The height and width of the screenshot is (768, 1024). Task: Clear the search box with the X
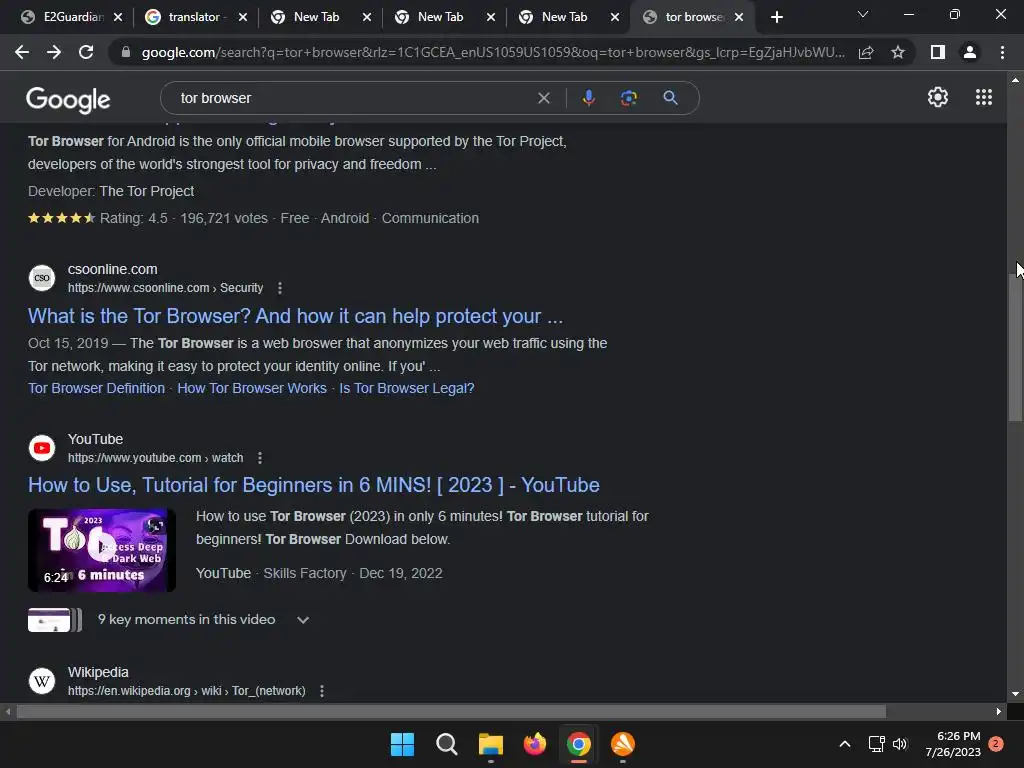tap(543, 98)
